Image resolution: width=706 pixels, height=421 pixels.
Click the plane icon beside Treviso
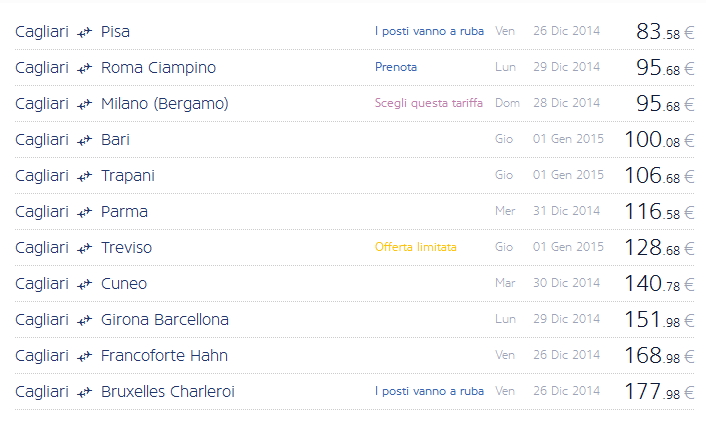tap(85, 249)
